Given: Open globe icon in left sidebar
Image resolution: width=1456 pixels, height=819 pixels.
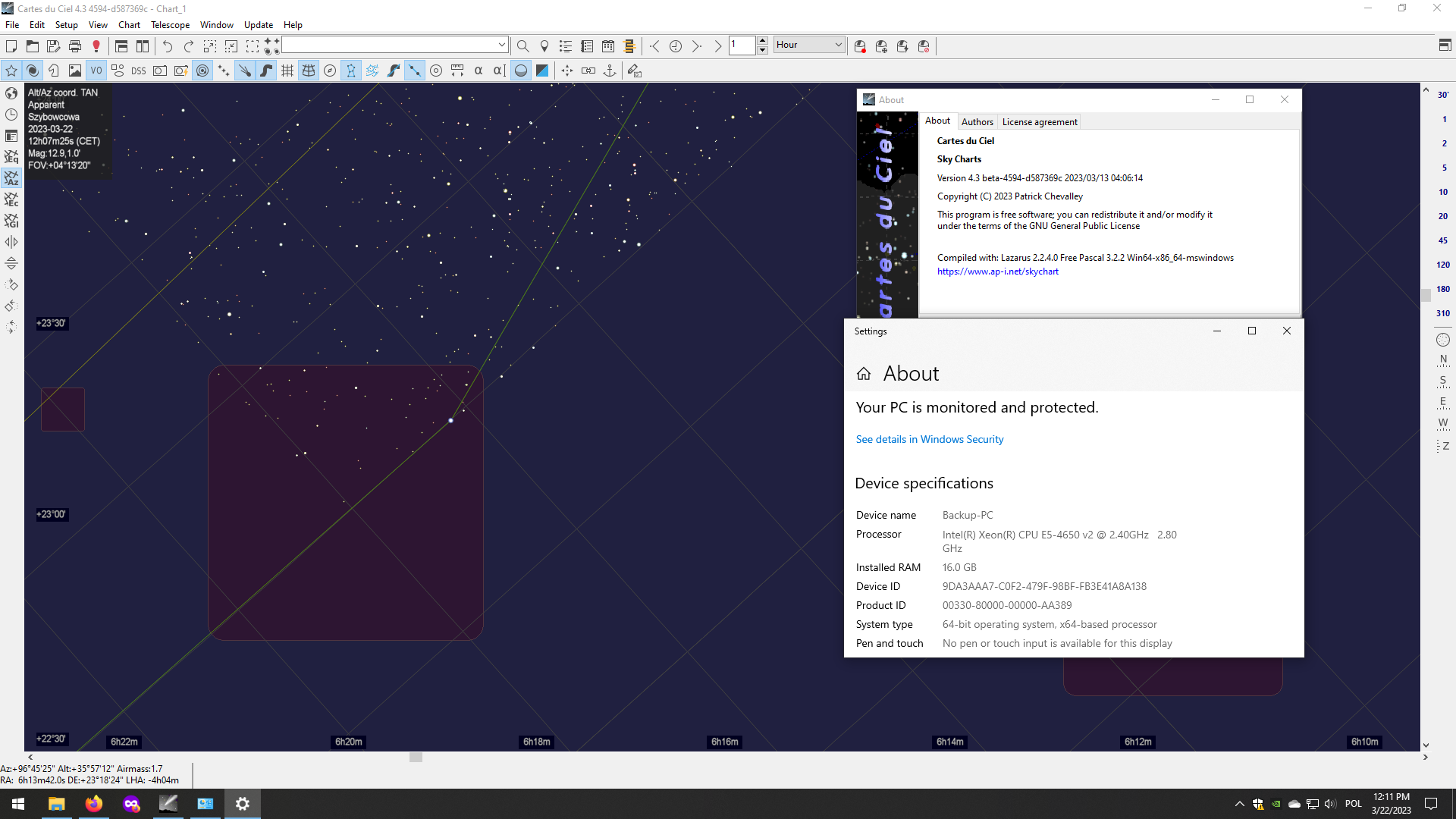Looking at the screenshot, I should pyautogui.click(x=11, y=93).
